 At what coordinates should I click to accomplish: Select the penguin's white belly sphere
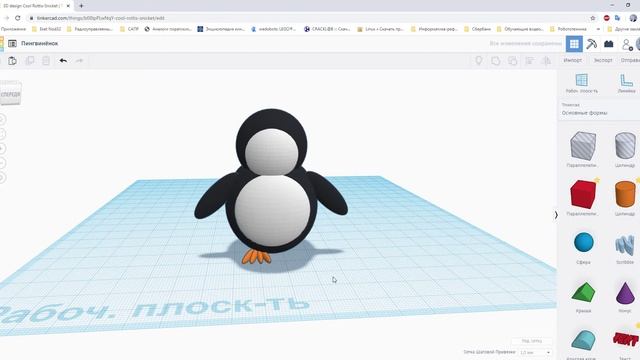[272, 210]
